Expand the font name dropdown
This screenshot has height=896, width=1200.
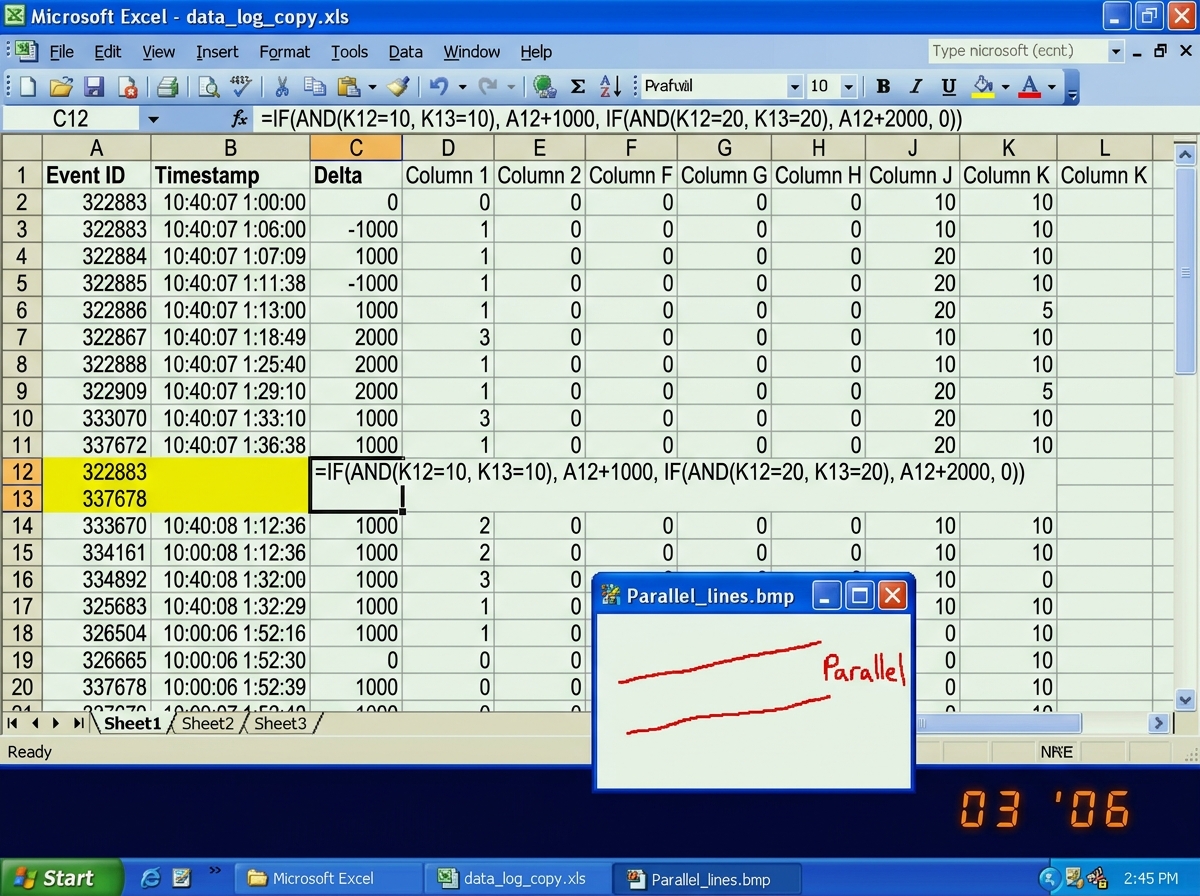[x=795, y=86]
